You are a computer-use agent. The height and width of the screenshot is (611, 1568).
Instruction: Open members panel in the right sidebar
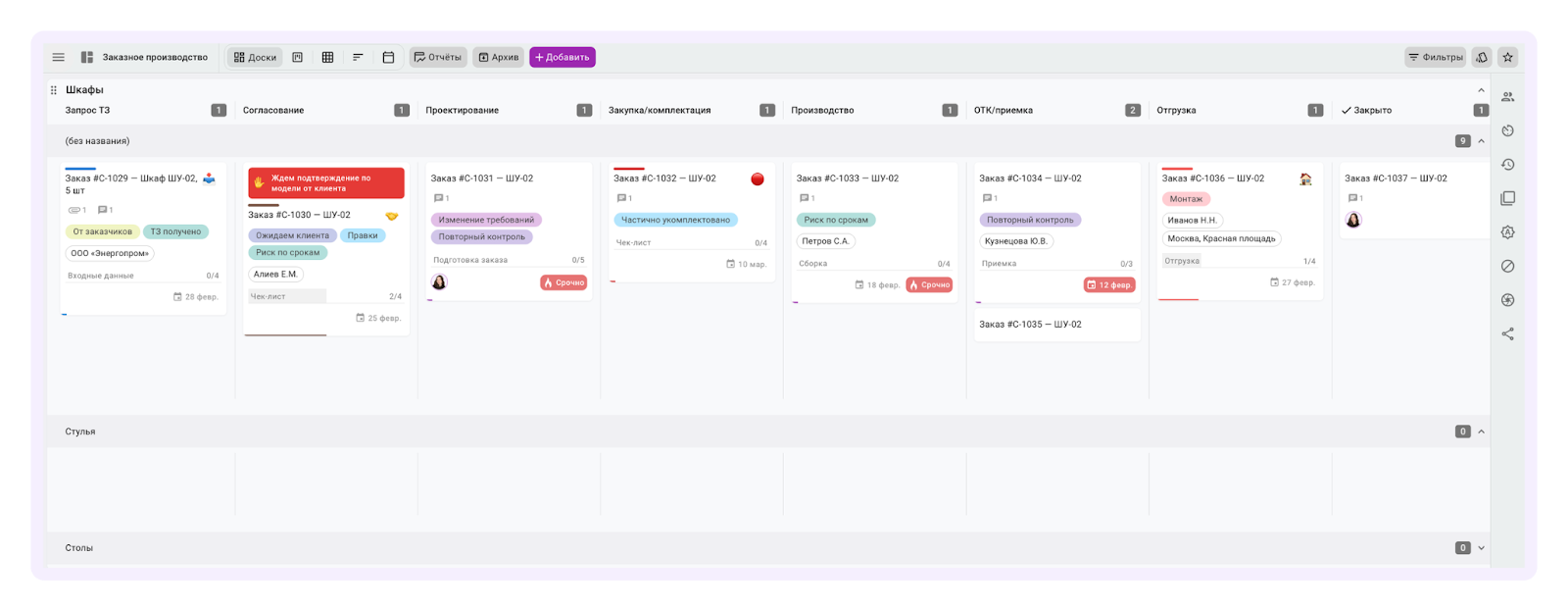(x=1507, y=97)
